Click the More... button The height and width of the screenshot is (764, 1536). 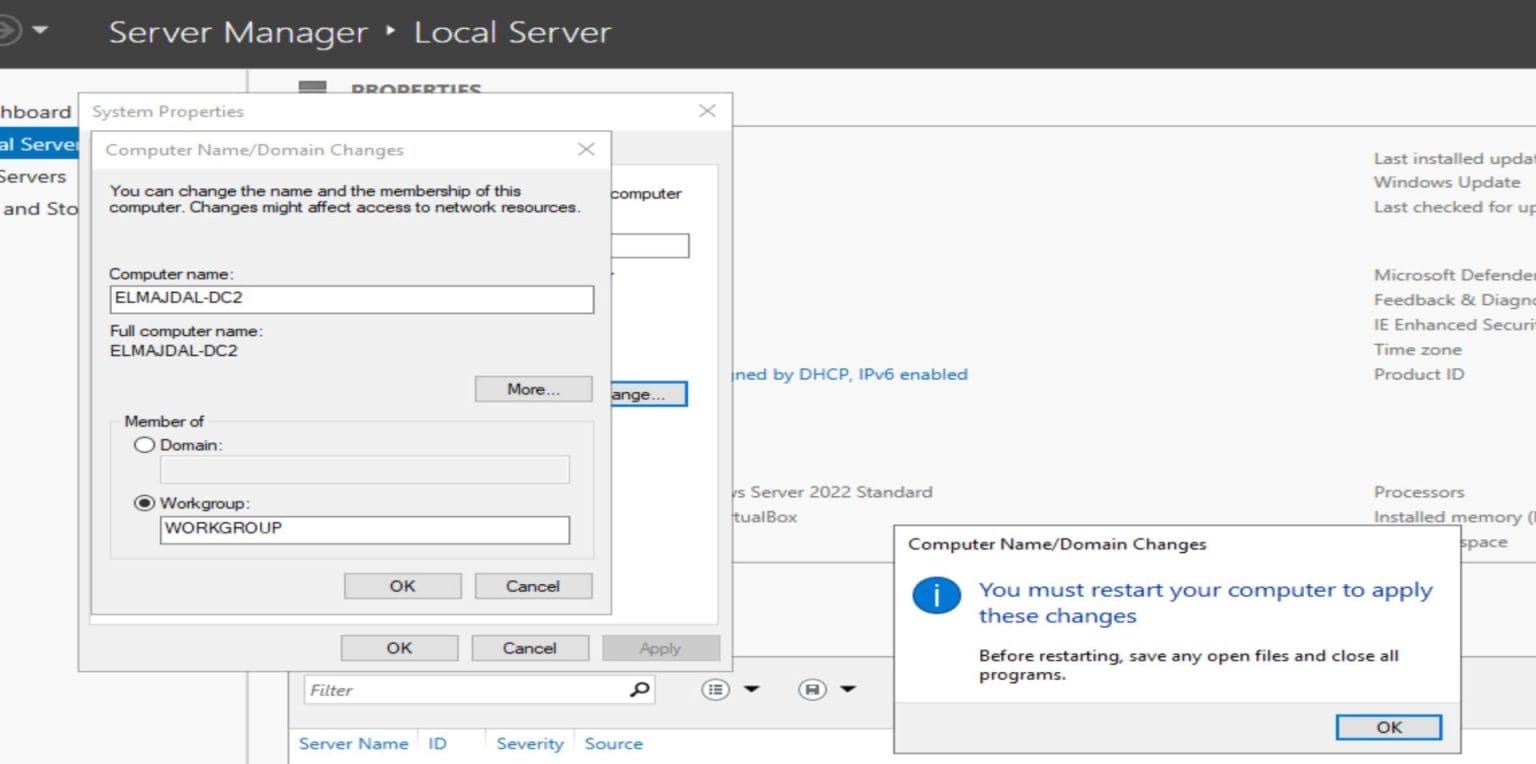point(532,388)
